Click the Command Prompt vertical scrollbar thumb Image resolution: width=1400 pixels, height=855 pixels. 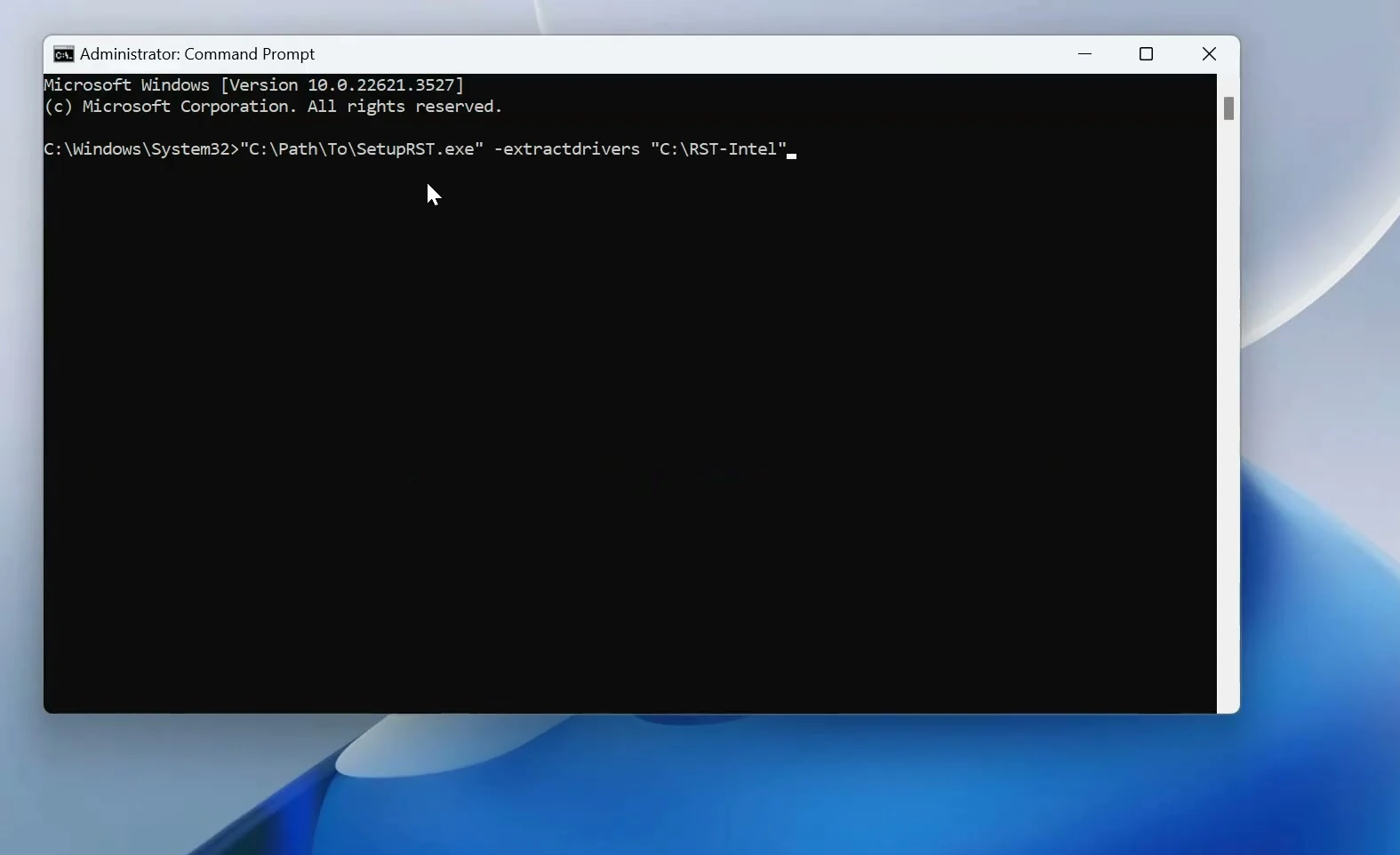click(1228, 108)
